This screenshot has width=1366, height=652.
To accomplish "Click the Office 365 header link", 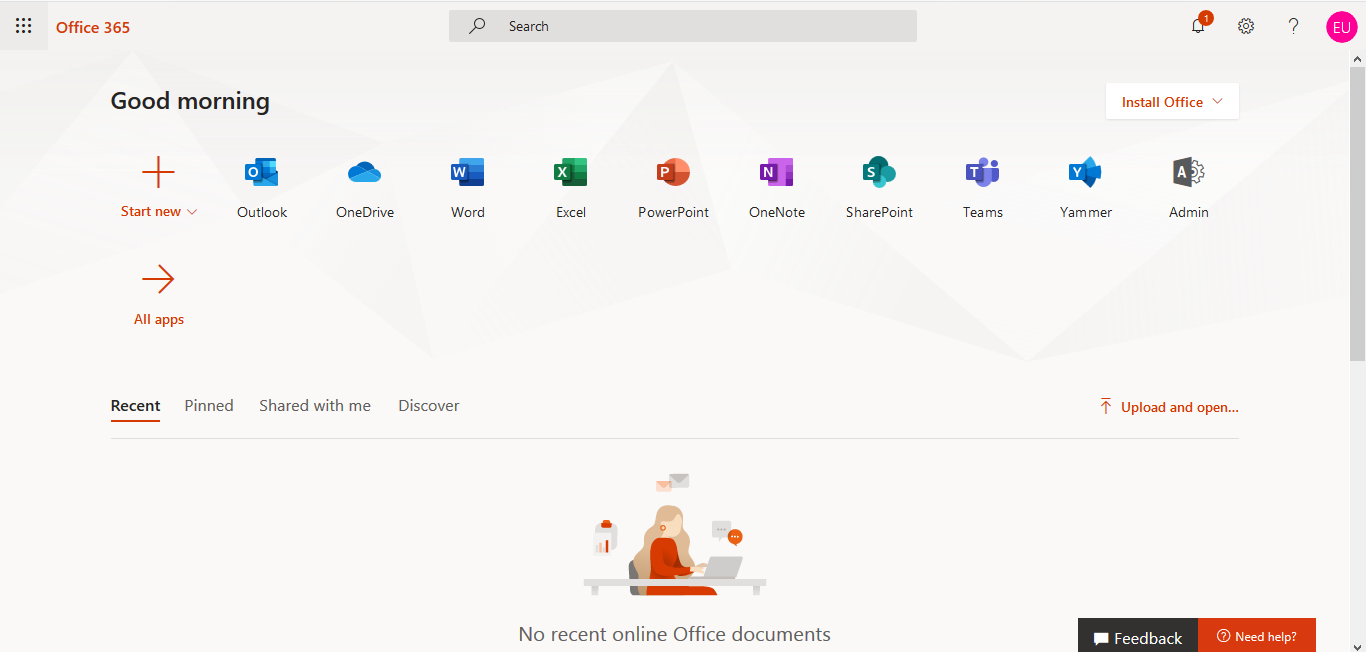I will pyautogui.click(x=93, y=27).
